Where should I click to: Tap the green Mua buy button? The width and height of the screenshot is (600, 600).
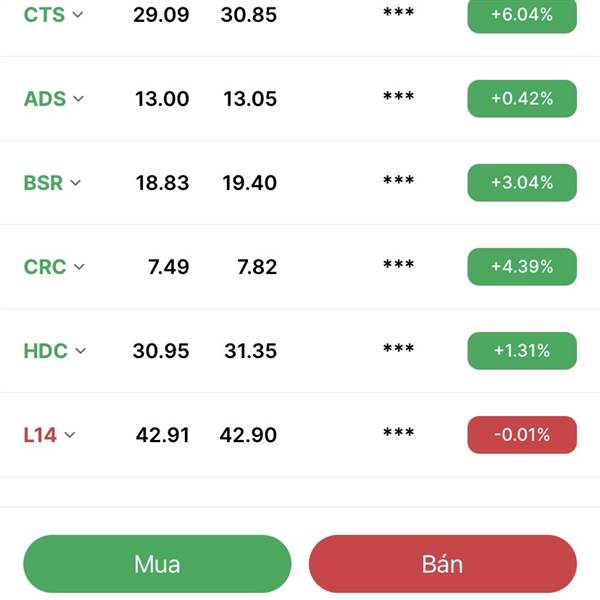(157, 564)
